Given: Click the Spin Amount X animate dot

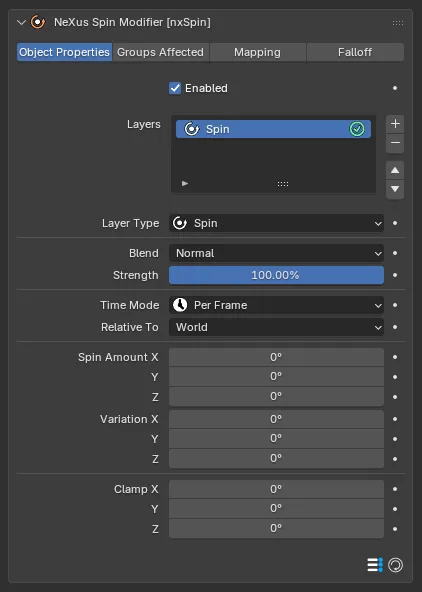Looking at the screenshot, I should pyautogui.click(x=395, y=357).
